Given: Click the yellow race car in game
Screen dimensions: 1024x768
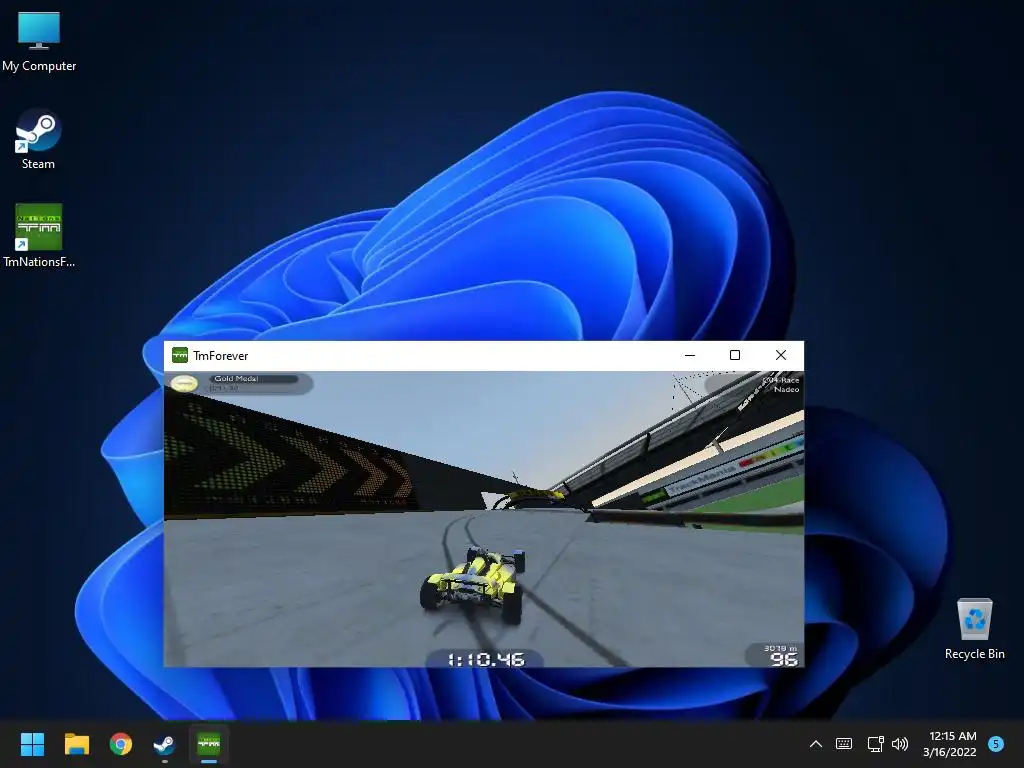Looking at the screenshot, I should click(473, 584).
